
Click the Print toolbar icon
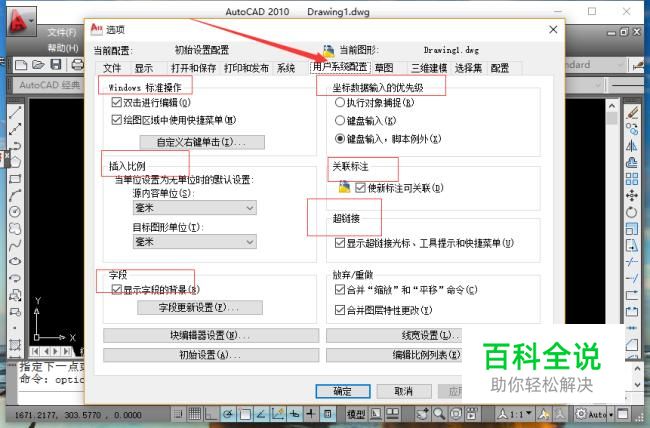[x=77, y=64]
